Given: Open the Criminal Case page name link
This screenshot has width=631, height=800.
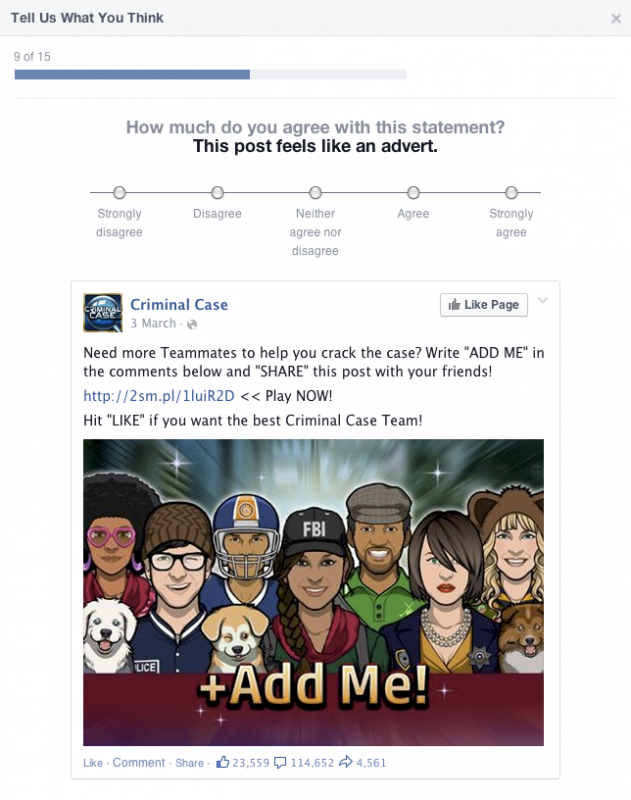Looking at the screenshot, I should tap(179, 305).
